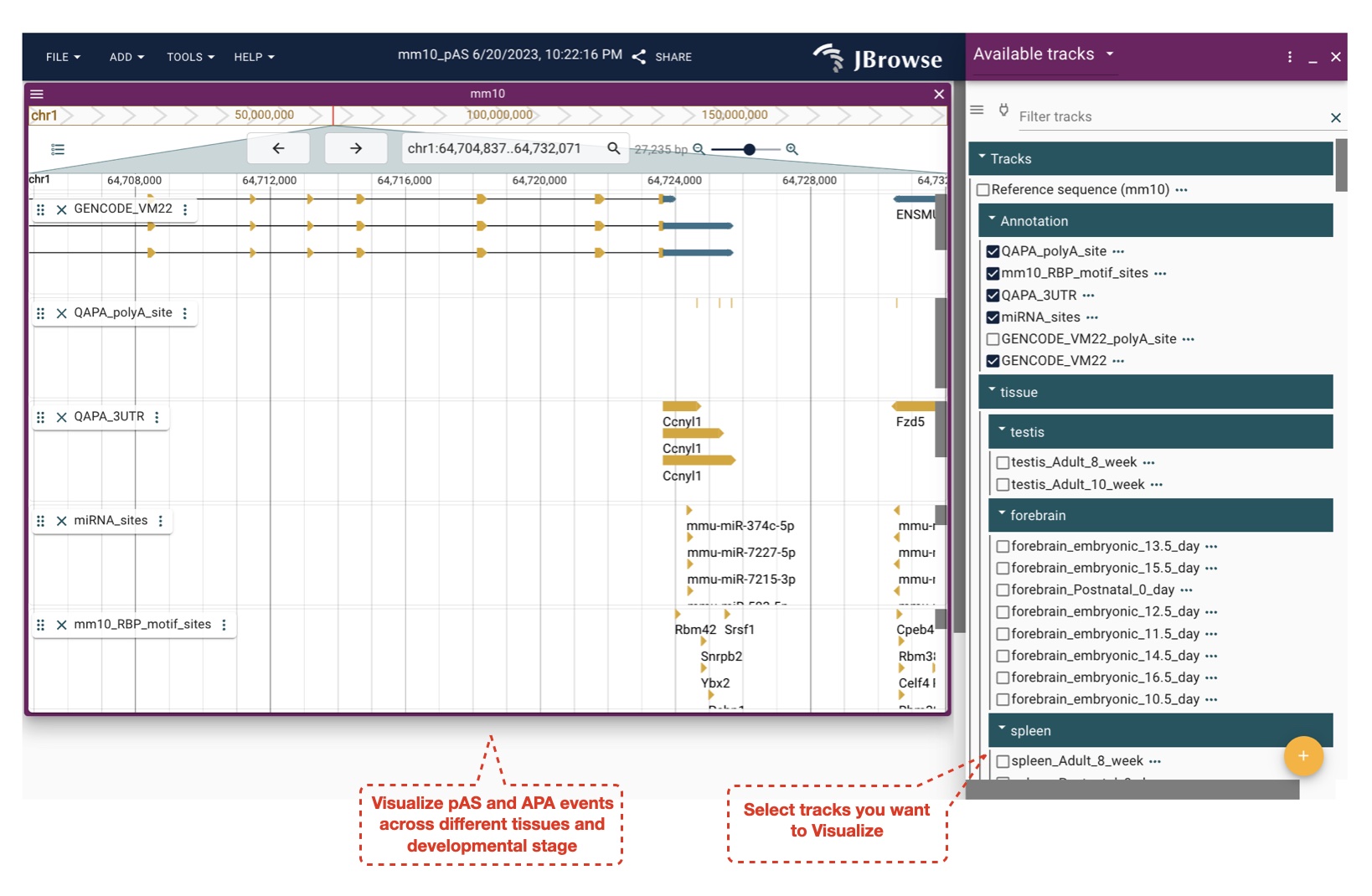Open QAPA_3UTR track three-dot menu
This screenshot has width=1372, height=896.
[x=157, y=417]
